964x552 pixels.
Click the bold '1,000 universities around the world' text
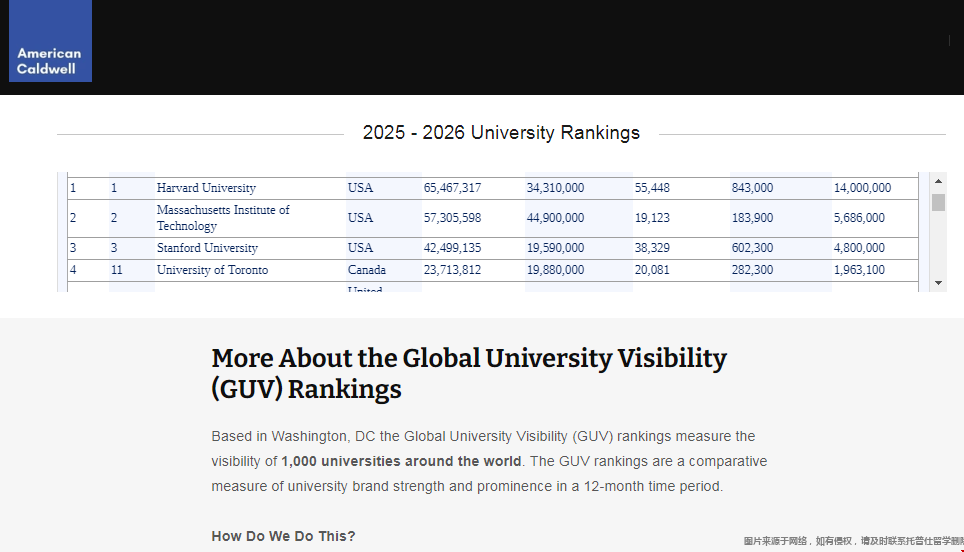point(401,461)
